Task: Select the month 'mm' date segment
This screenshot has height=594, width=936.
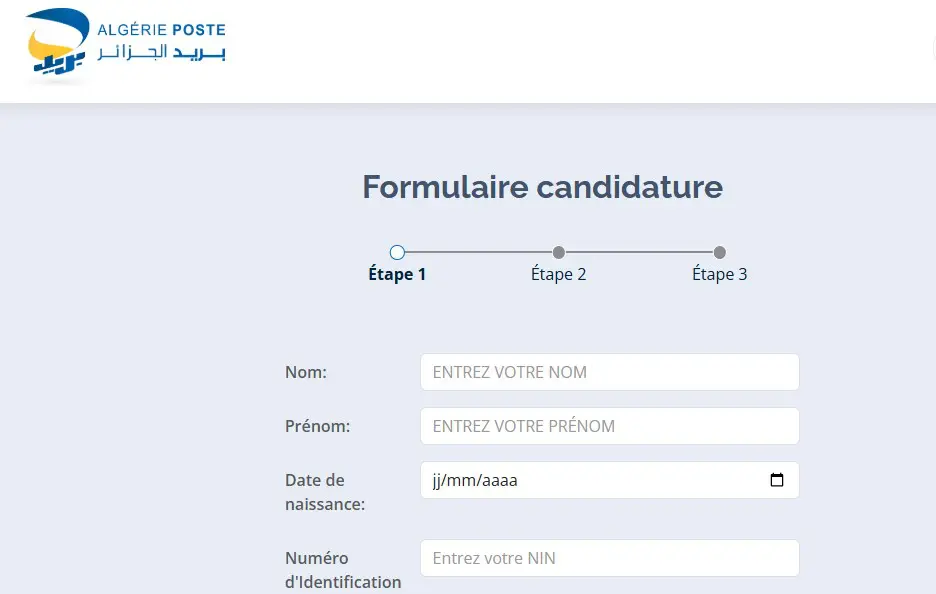Action: 462,480
